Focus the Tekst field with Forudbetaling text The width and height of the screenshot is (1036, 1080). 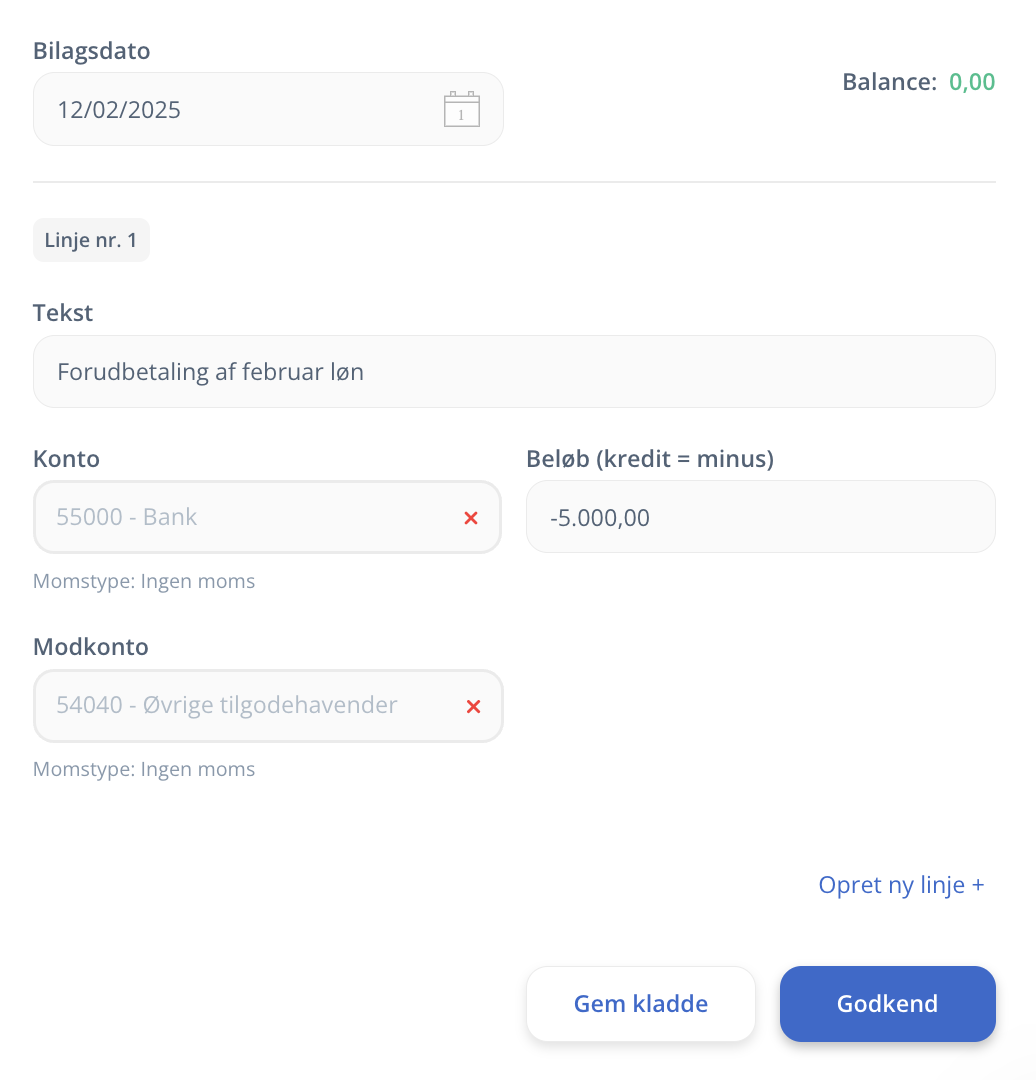514,372
